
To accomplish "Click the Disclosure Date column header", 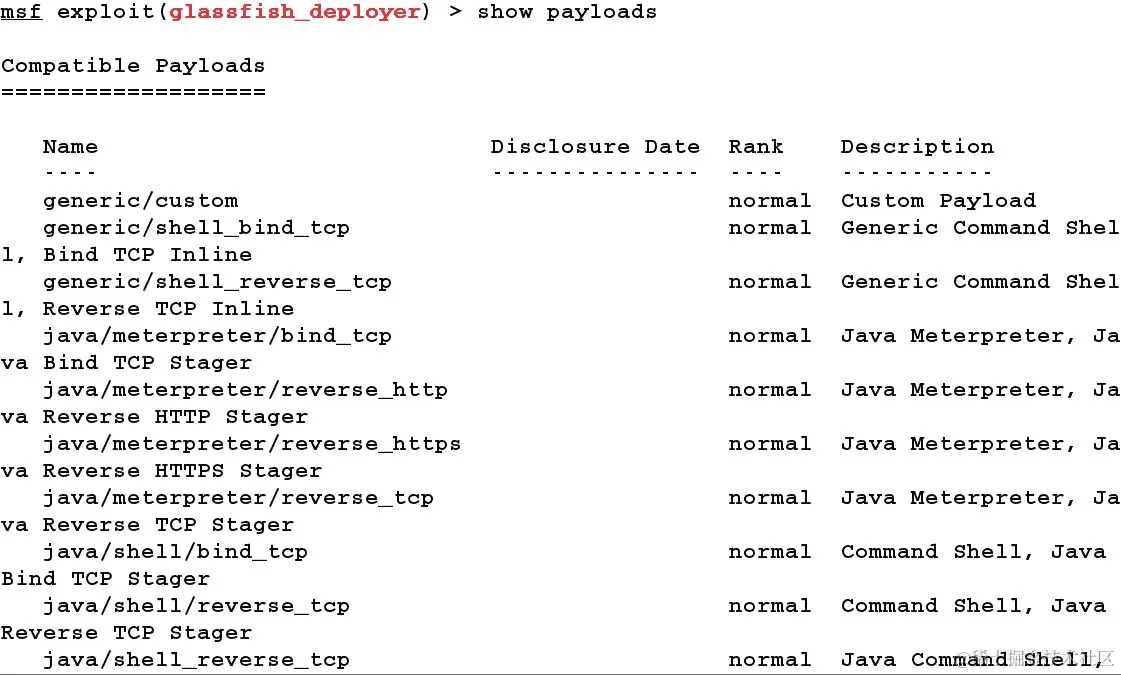I will tap(595, 147).
